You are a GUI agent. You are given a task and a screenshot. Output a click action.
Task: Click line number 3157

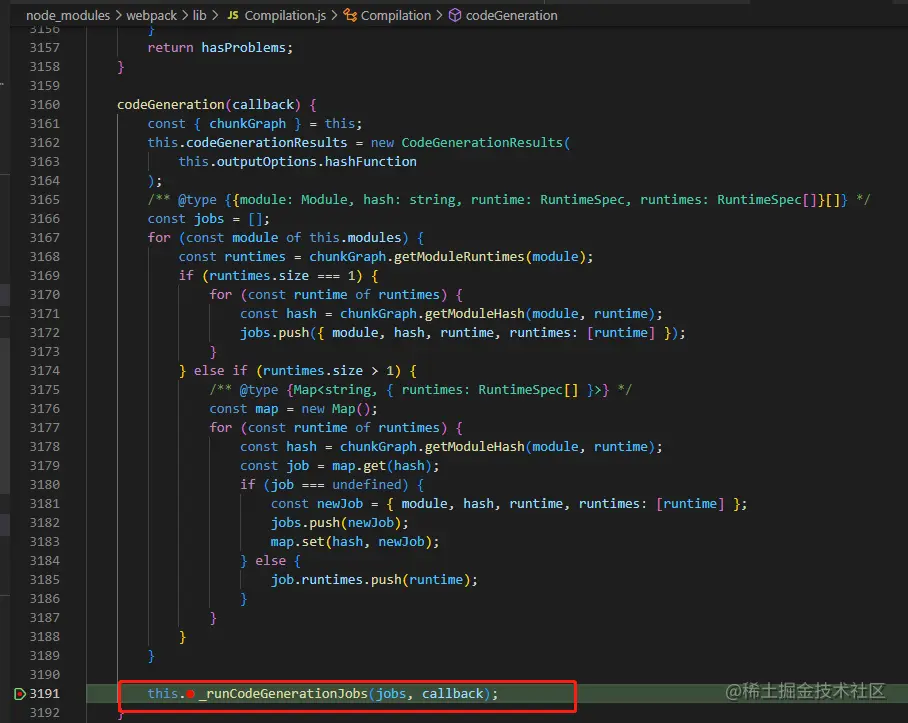point(45,47)
